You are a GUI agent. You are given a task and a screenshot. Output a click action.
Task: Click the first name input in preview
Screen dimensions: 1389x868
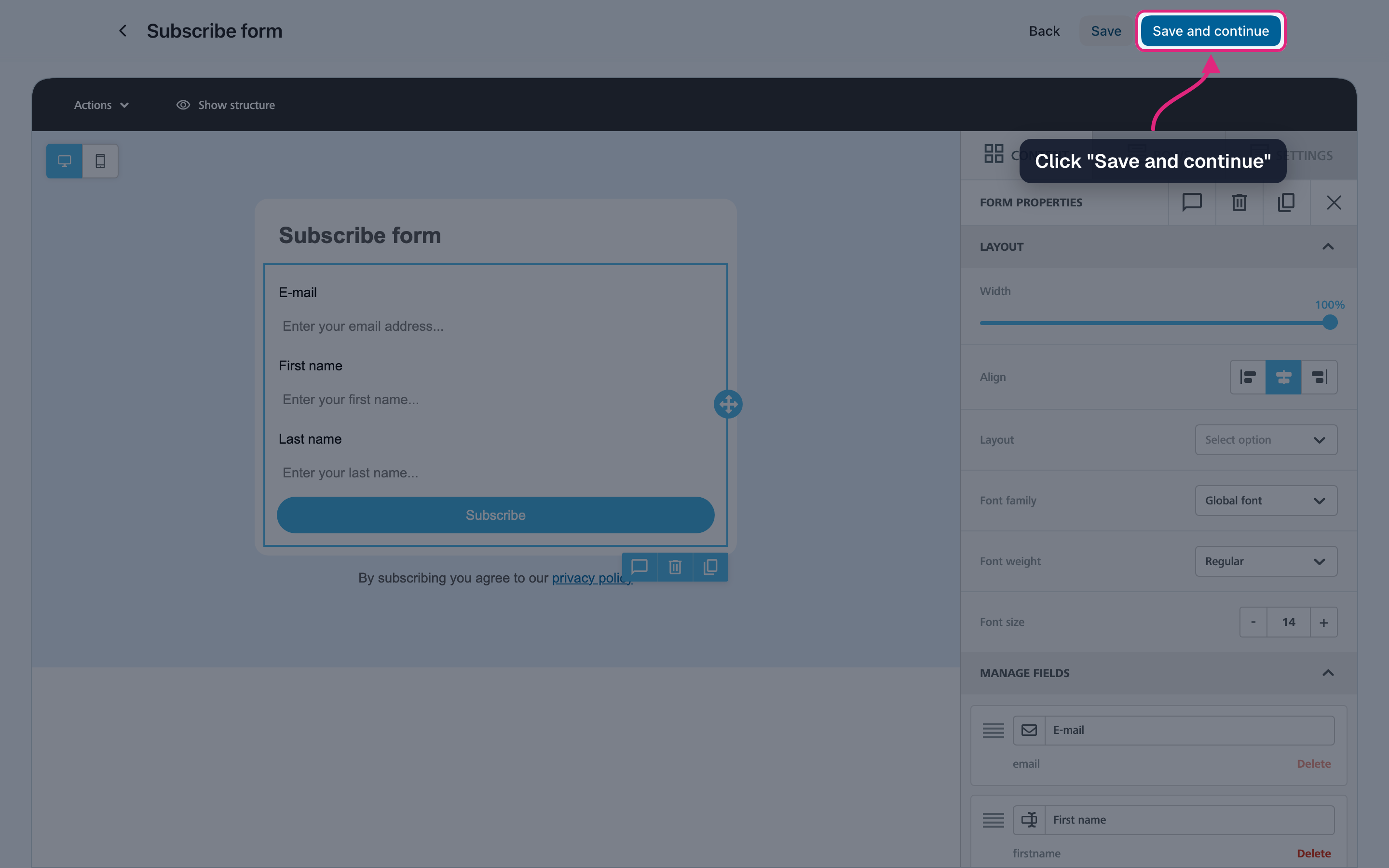[x=495, y=400]
